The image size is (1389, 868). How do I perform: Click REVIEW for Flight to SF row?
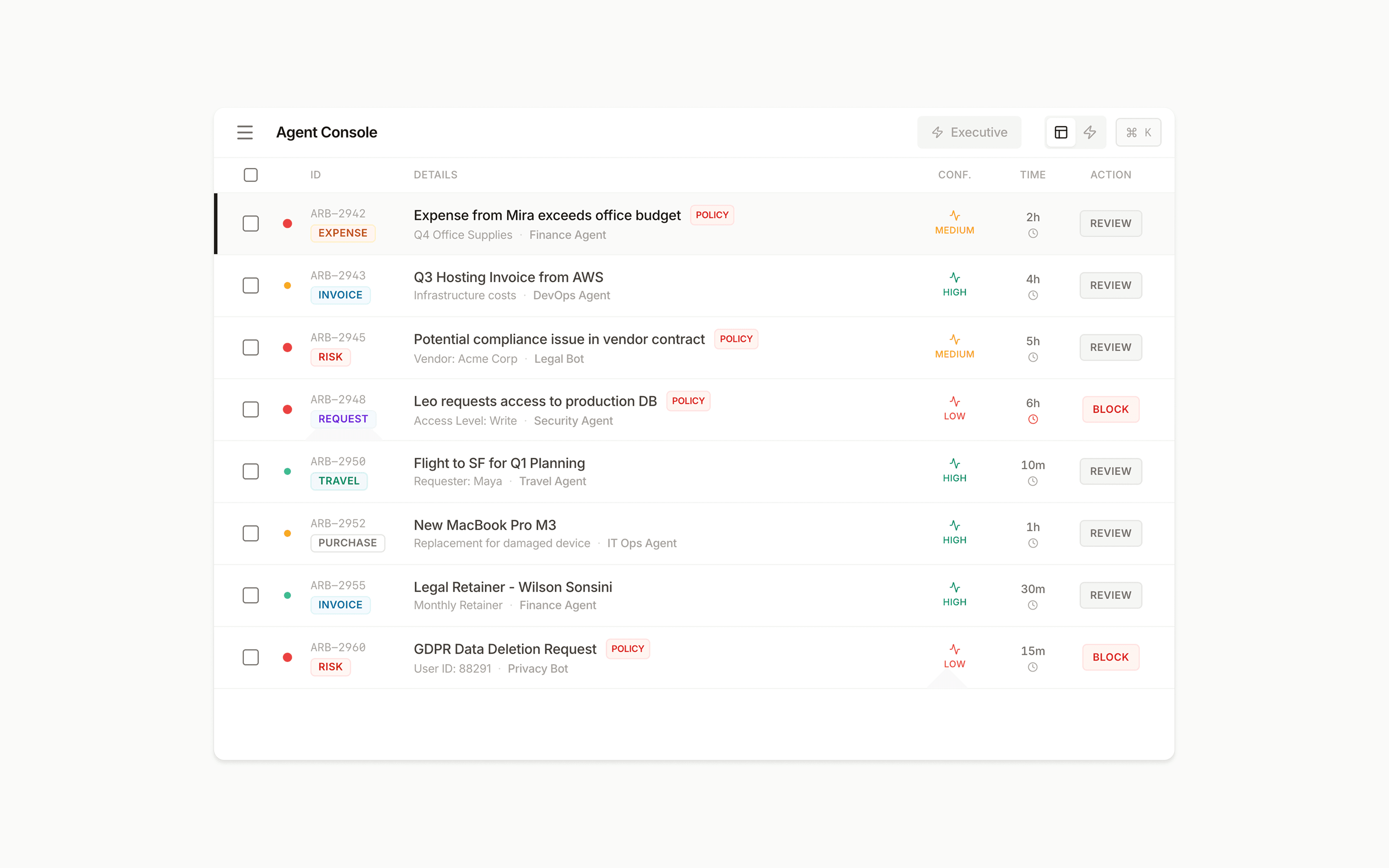click(1110, 471)
